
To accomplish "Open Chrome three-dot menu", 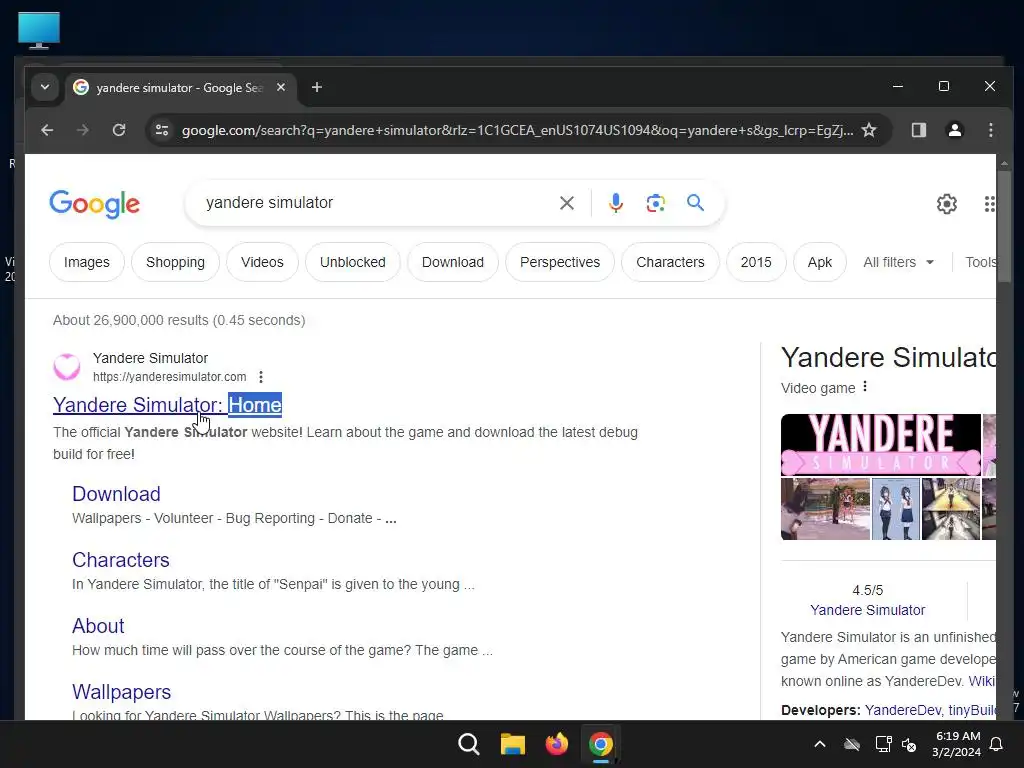I will click(x=991, y=130).
